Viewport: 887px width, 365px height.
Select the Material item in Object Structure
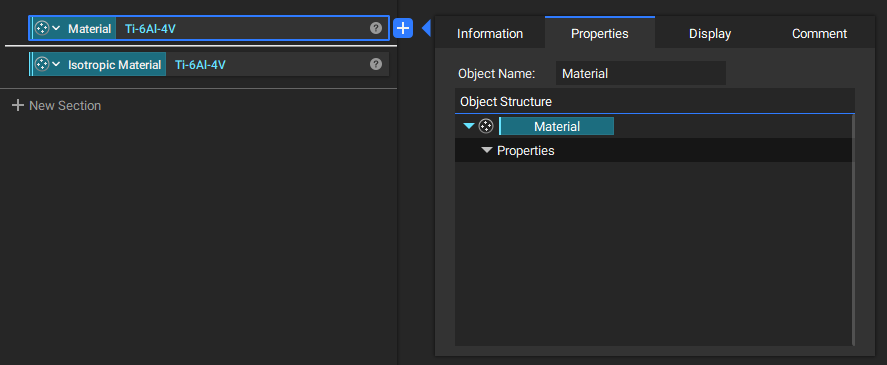point(557,126)
